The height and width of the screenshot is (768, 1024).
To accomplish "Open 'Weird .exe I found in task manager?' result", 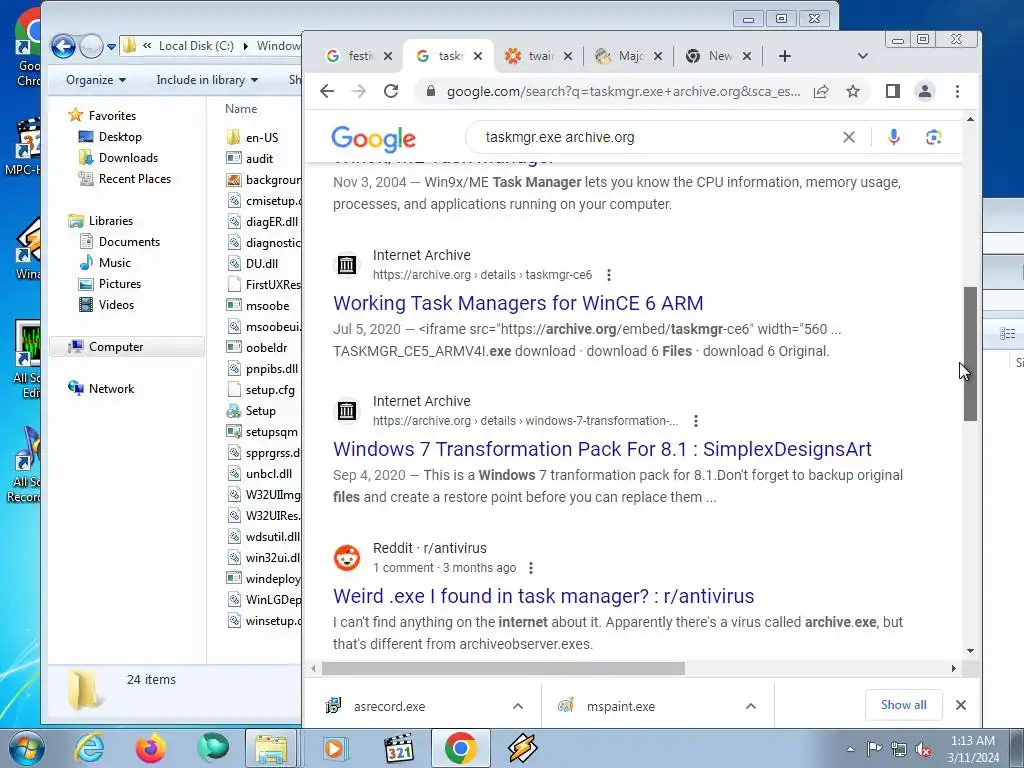I will [x=543, y=596].
